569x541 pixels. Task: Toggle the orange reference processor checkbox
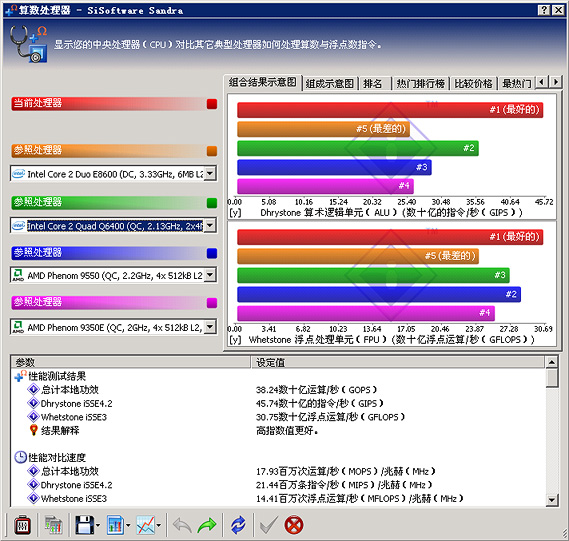tap(212, 151)
